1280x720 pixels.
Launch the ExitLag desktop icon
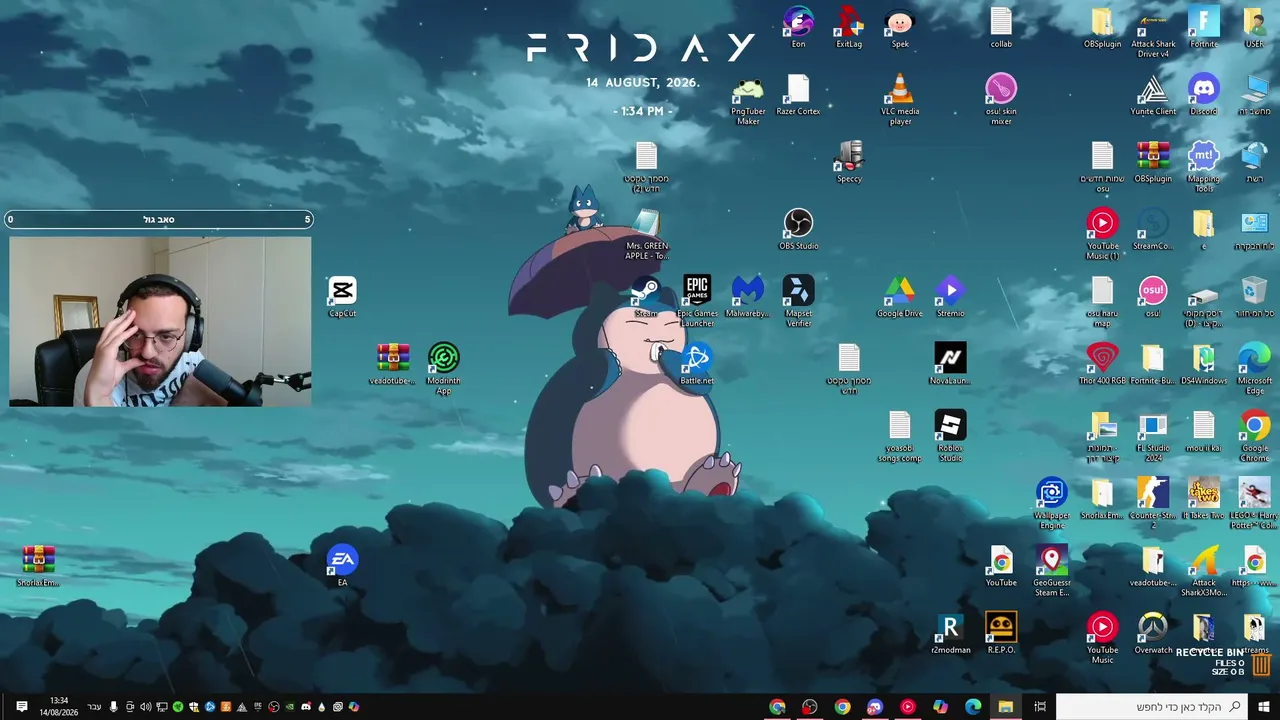(x=849, y=28)
